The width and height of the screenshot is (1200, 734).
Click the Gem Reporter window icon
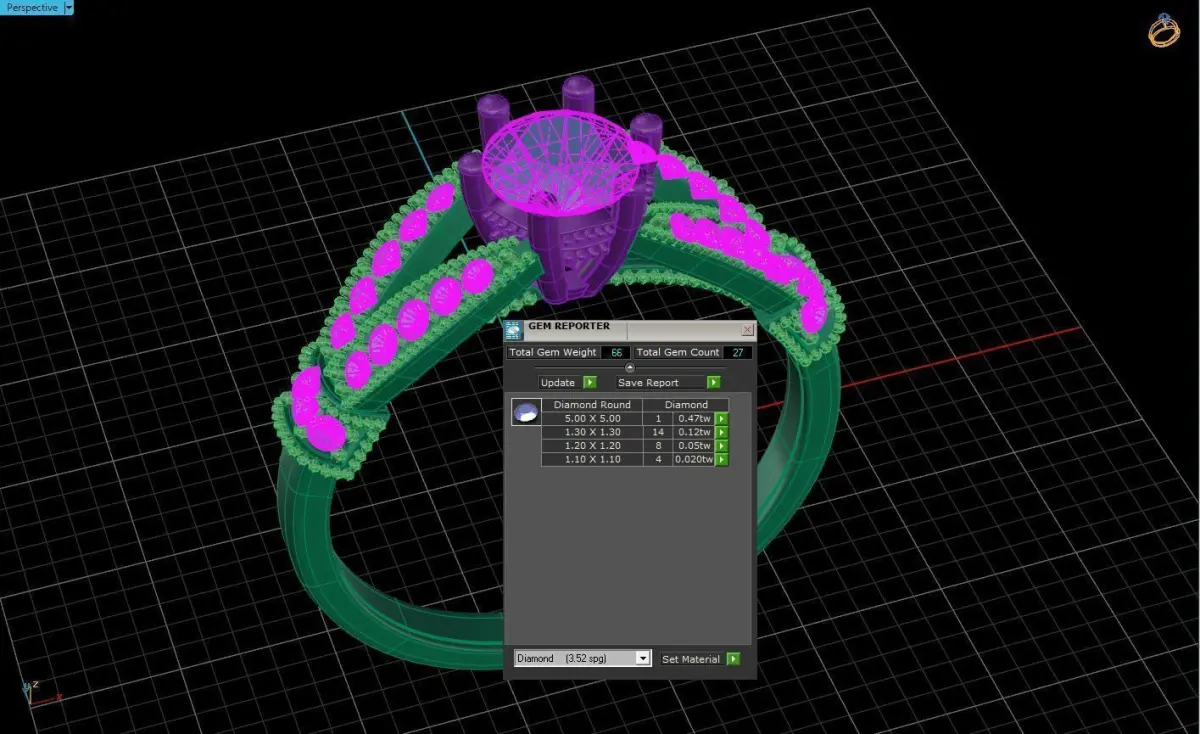(x=513, y=332)
